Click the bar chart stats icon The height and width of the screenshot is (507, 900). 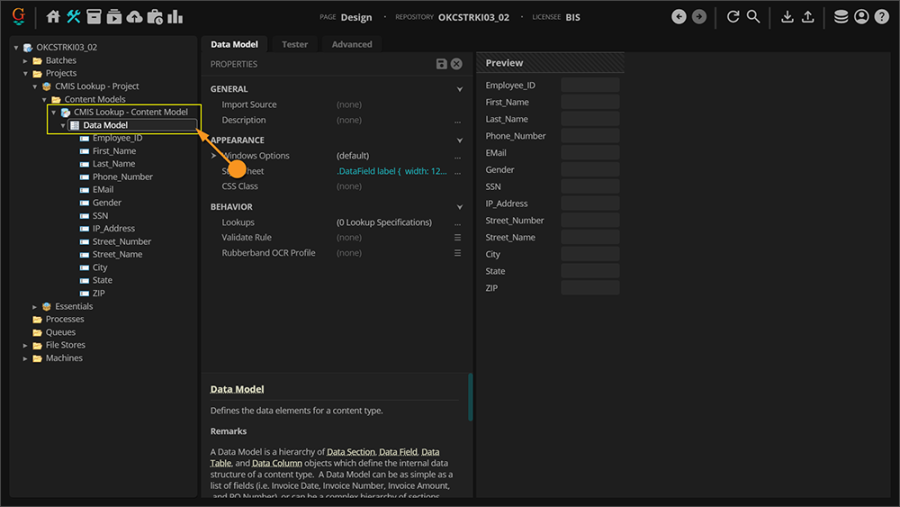[x=175, y=17]
